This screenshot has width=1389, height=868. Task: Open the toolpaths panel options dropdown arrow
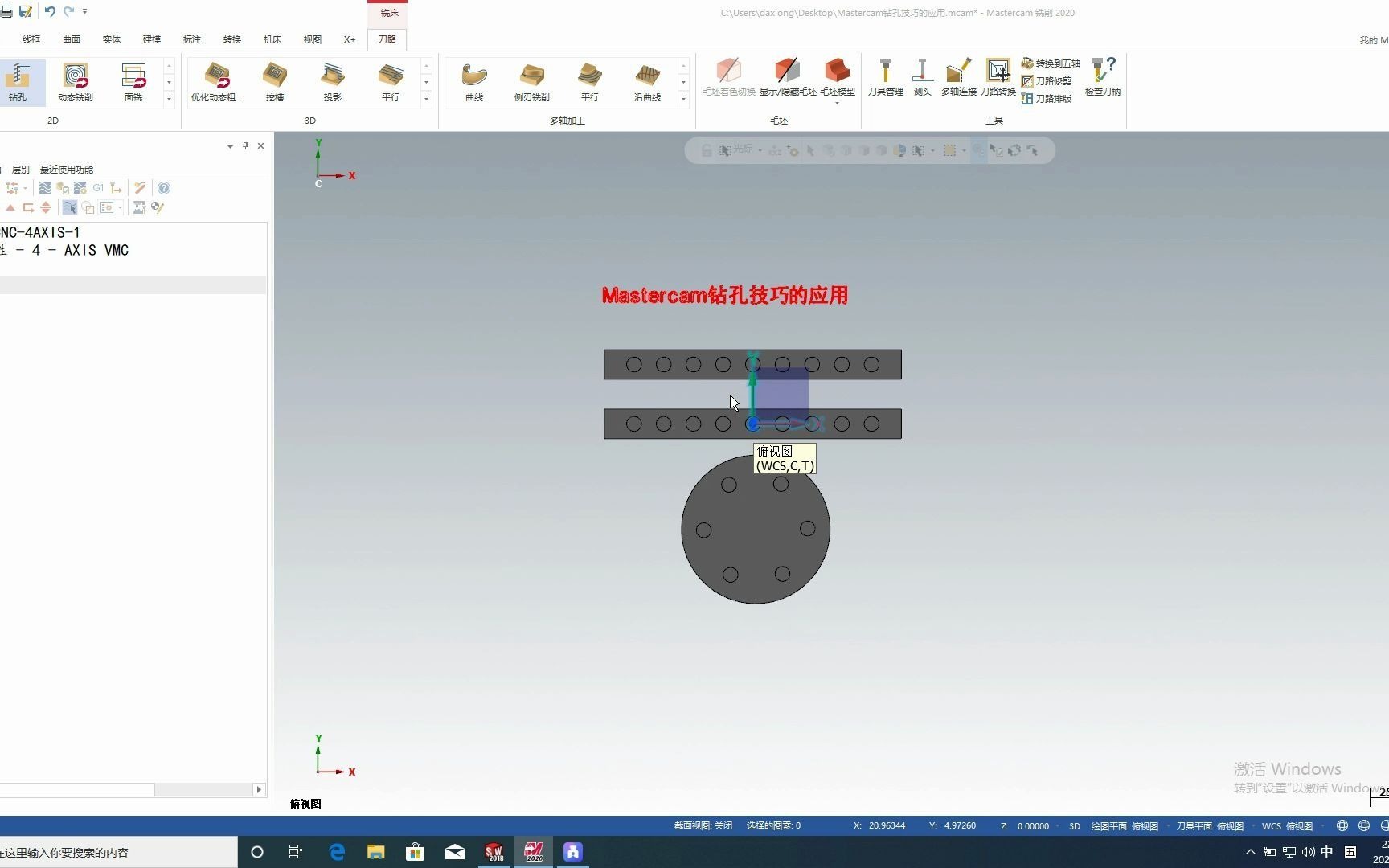(230, 146)
